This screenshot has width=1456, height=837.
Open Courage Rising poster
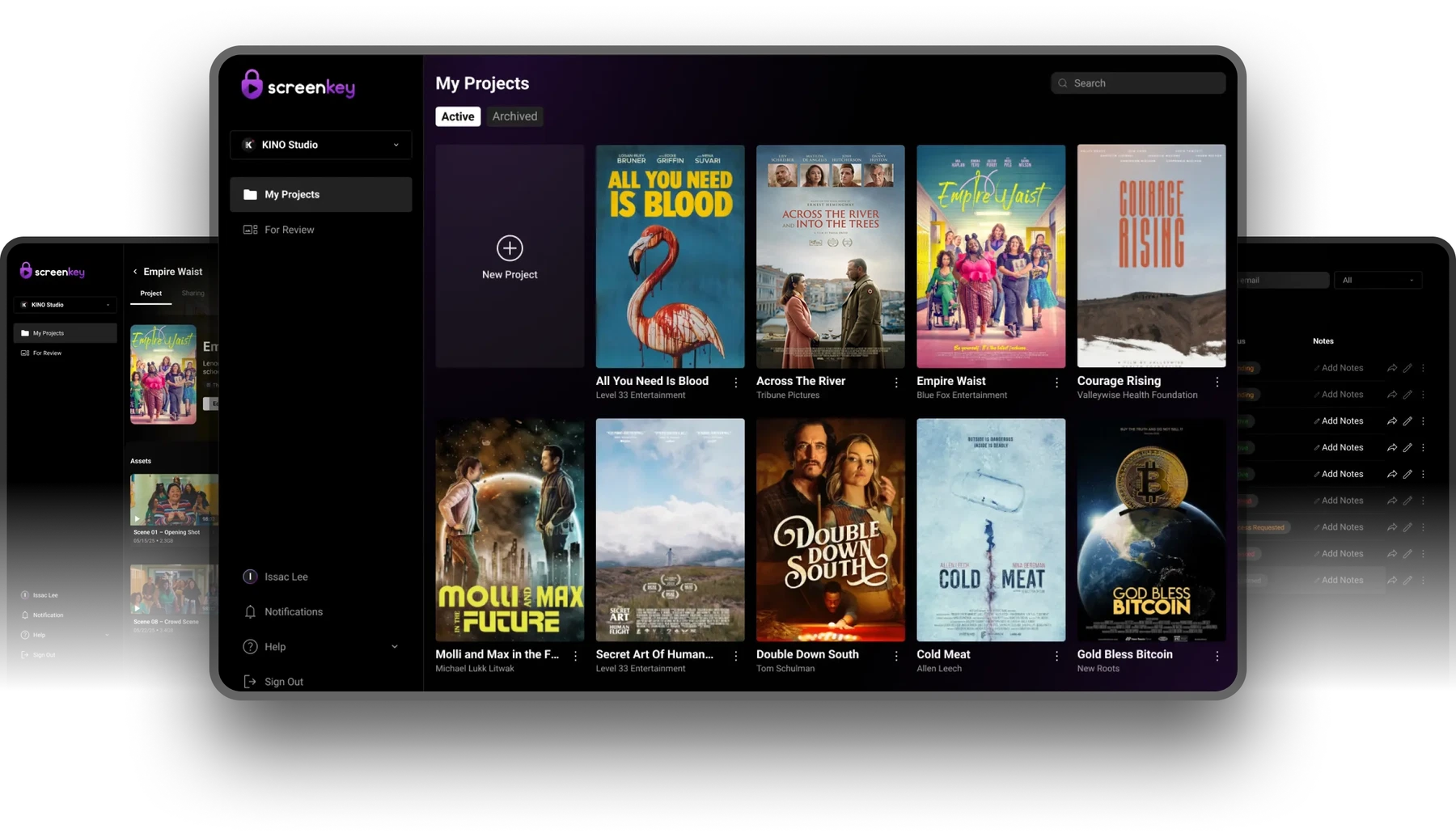[1151, 256]
